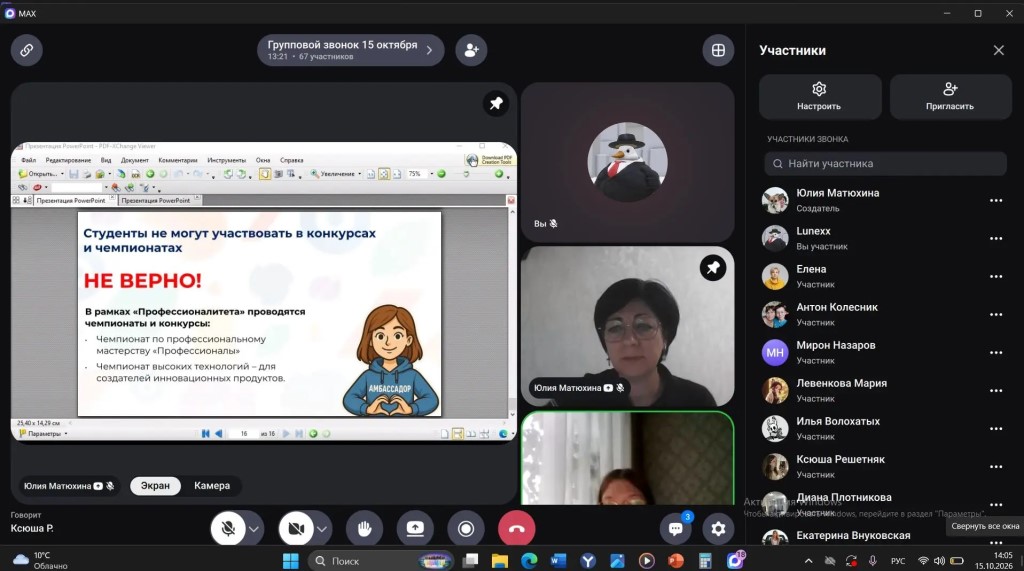
Task: Expand camera device options arrow
Action: click(322, 529)
